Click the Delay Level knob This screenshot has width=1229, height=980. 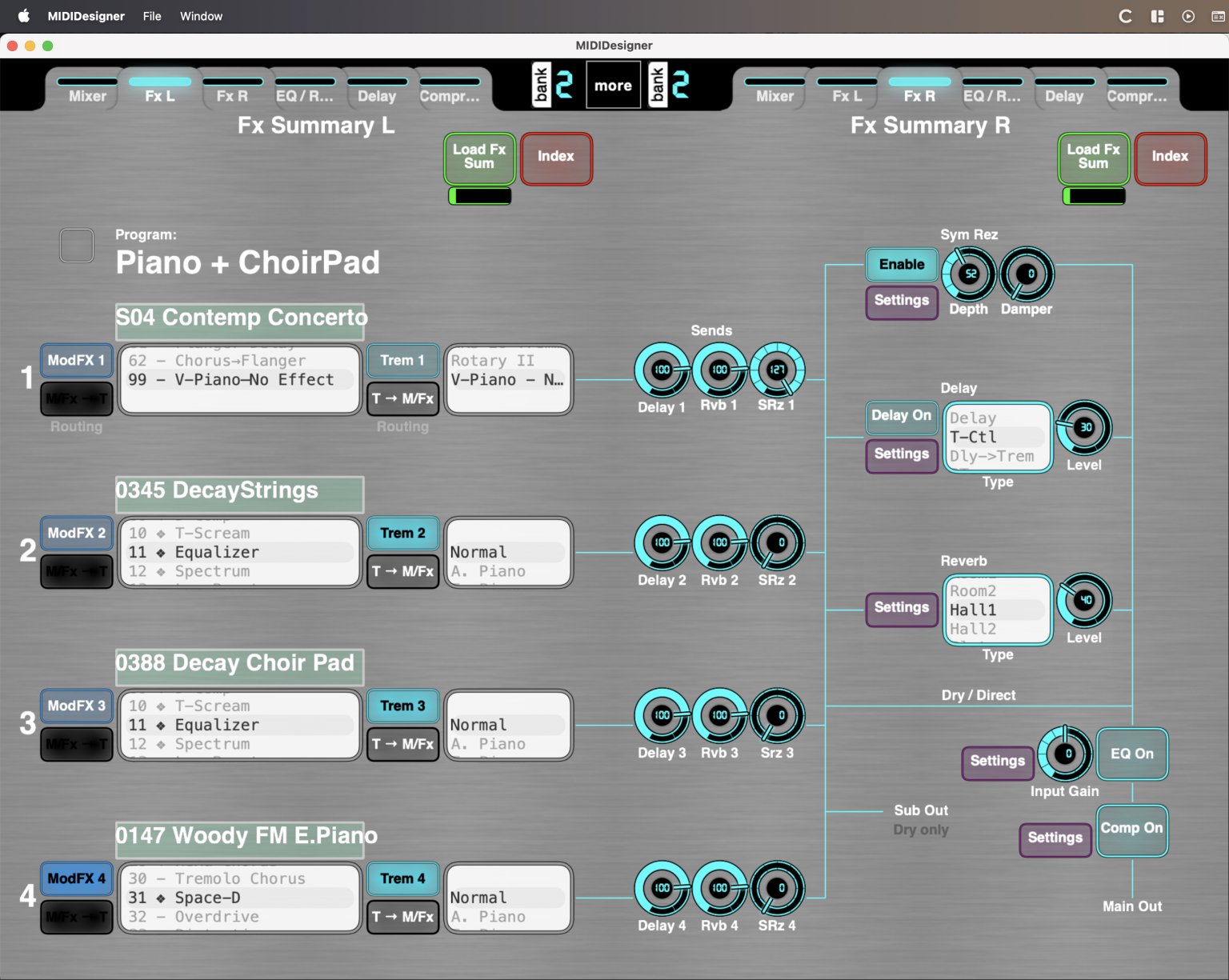tap(1084, 428)
